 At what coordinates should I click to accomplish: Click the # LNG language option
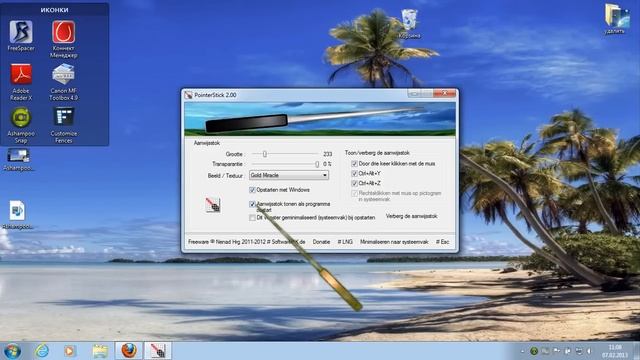click(345, 242)
